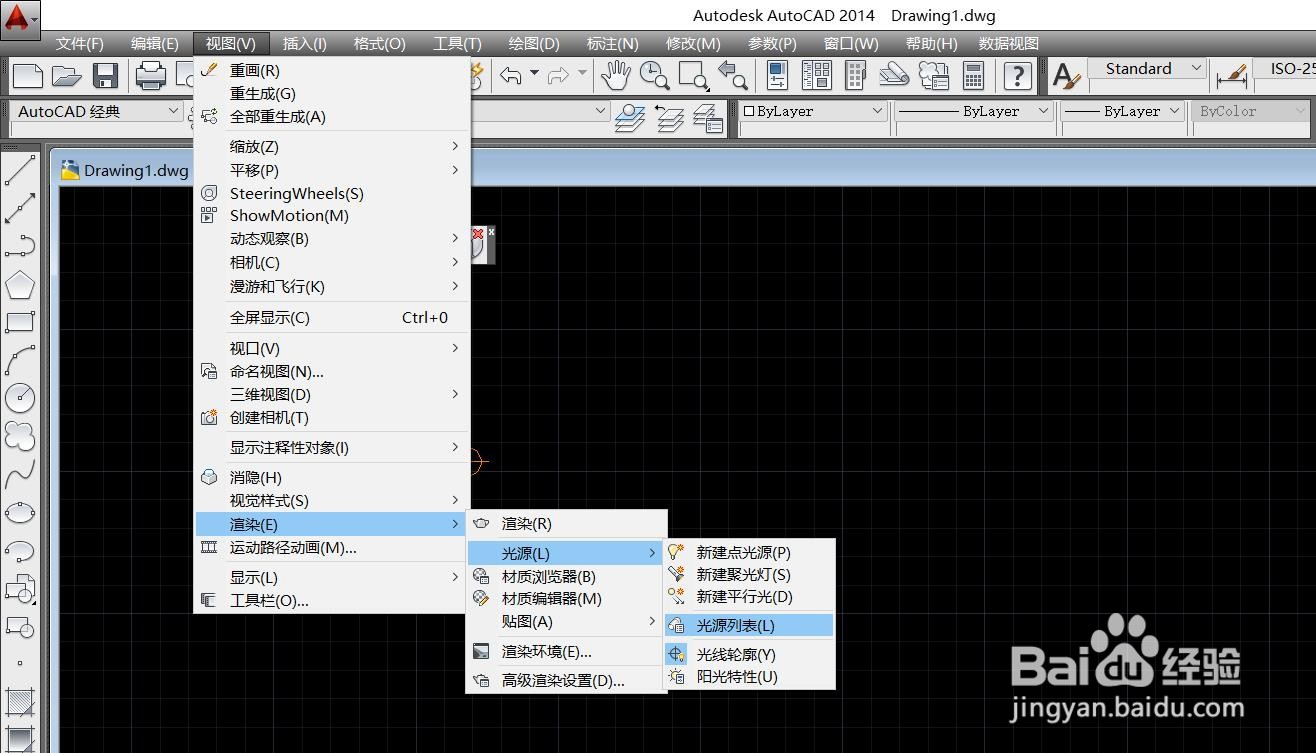Select the Rectangle tool
Screen dimensions: 1316x753
coord(20,322)
